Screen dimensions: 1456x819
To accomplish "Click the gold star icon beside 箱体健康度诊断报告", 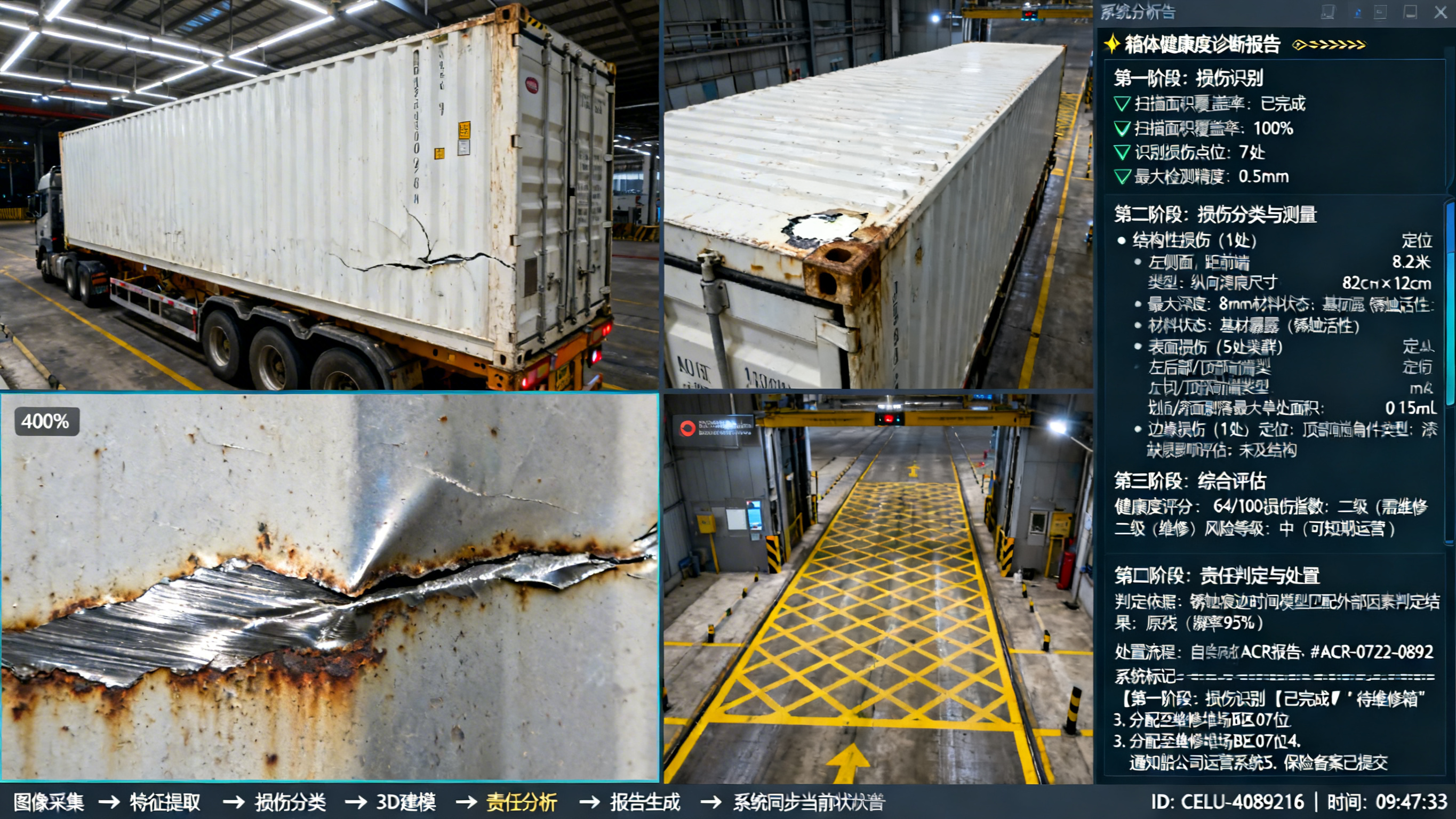I will pos(1112,44).
